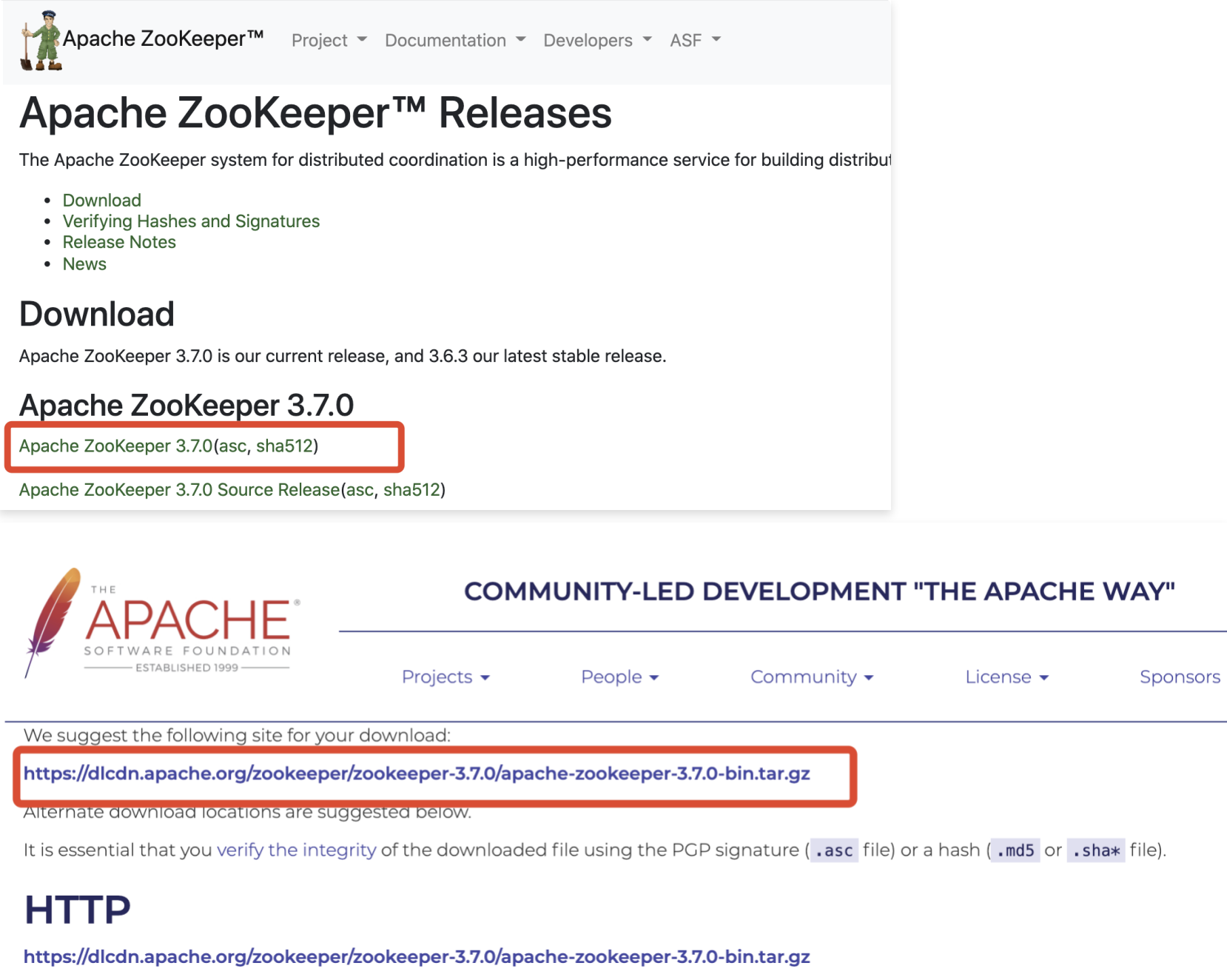Viewport: 1227px width, 980px height.
Task: Click Apache ZooKeeper 3.7.0 Source Release link
Action: [179, 490]
